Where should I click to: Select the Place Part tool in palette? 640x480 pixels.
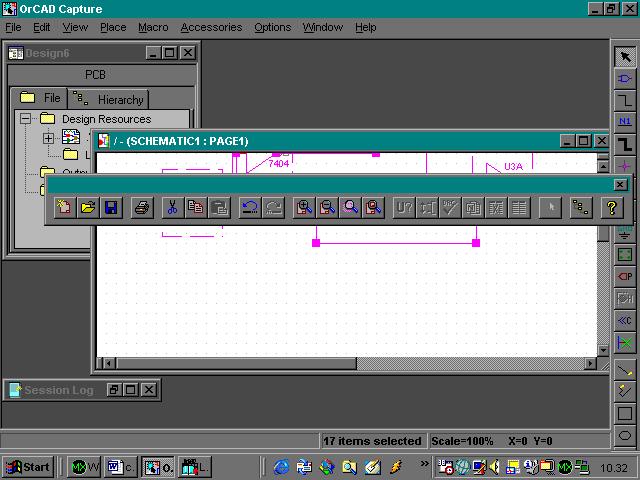[x=625, y=78]
